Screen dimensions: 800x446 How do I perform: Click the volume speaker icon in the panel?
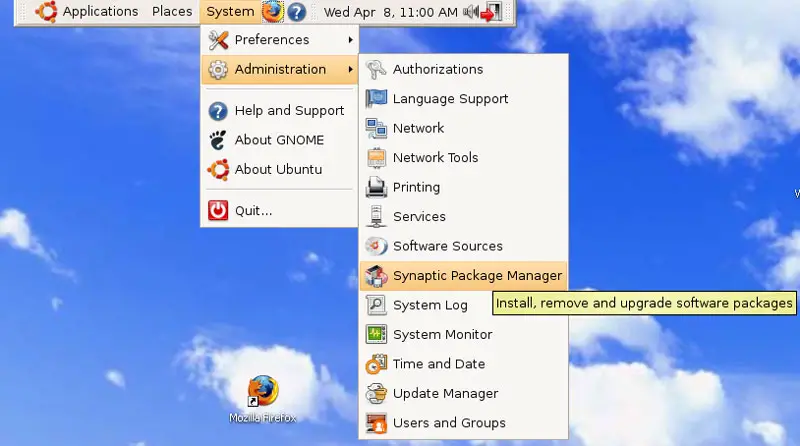(470, 12)
